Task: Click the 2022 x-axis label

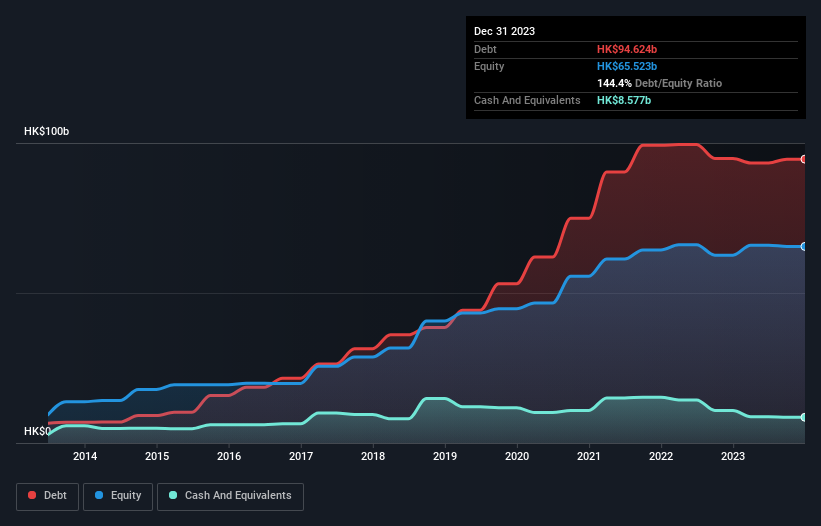Action: [661, 456]
